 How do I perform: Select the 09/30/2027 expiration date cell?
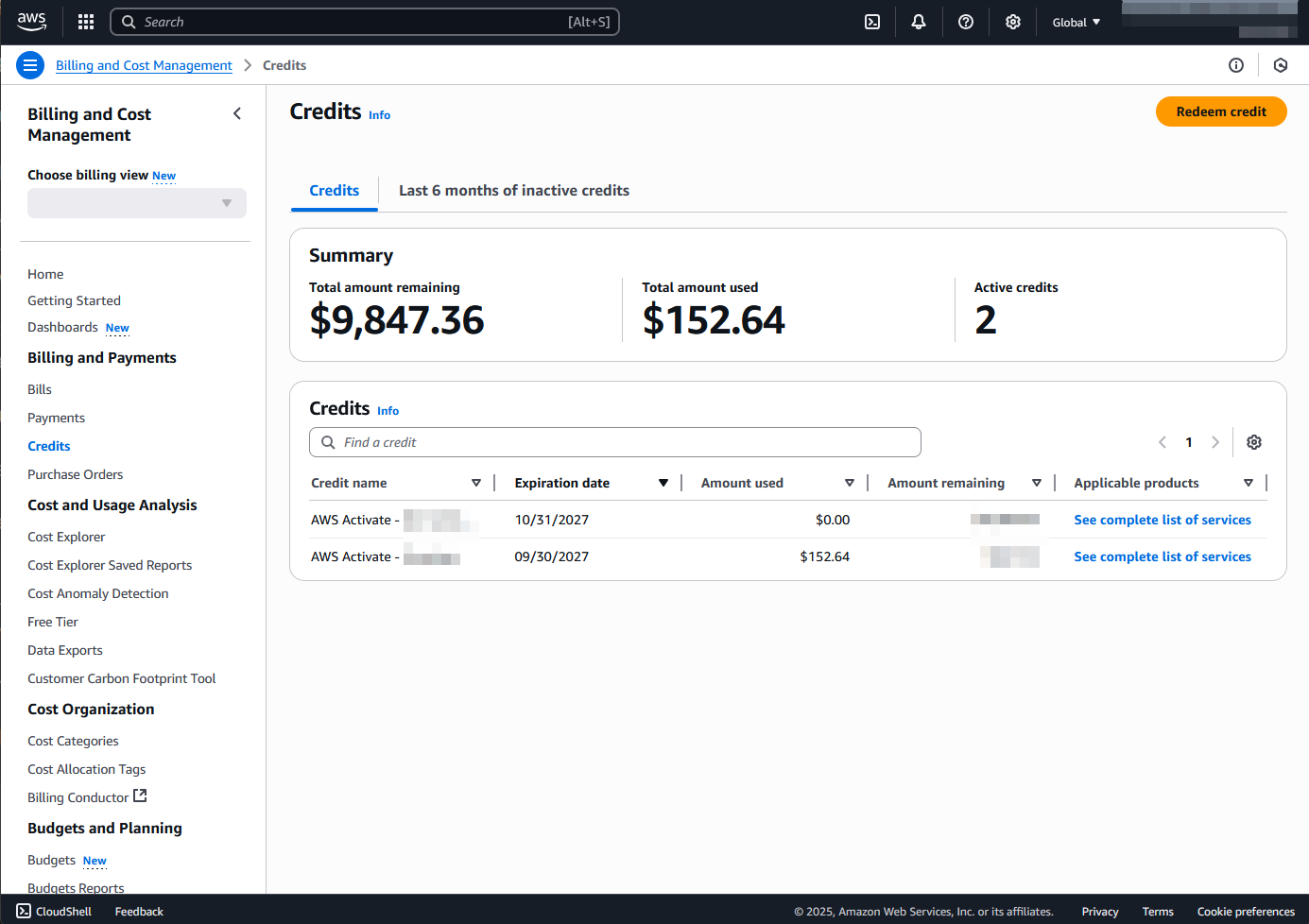[x=552, y=556]
